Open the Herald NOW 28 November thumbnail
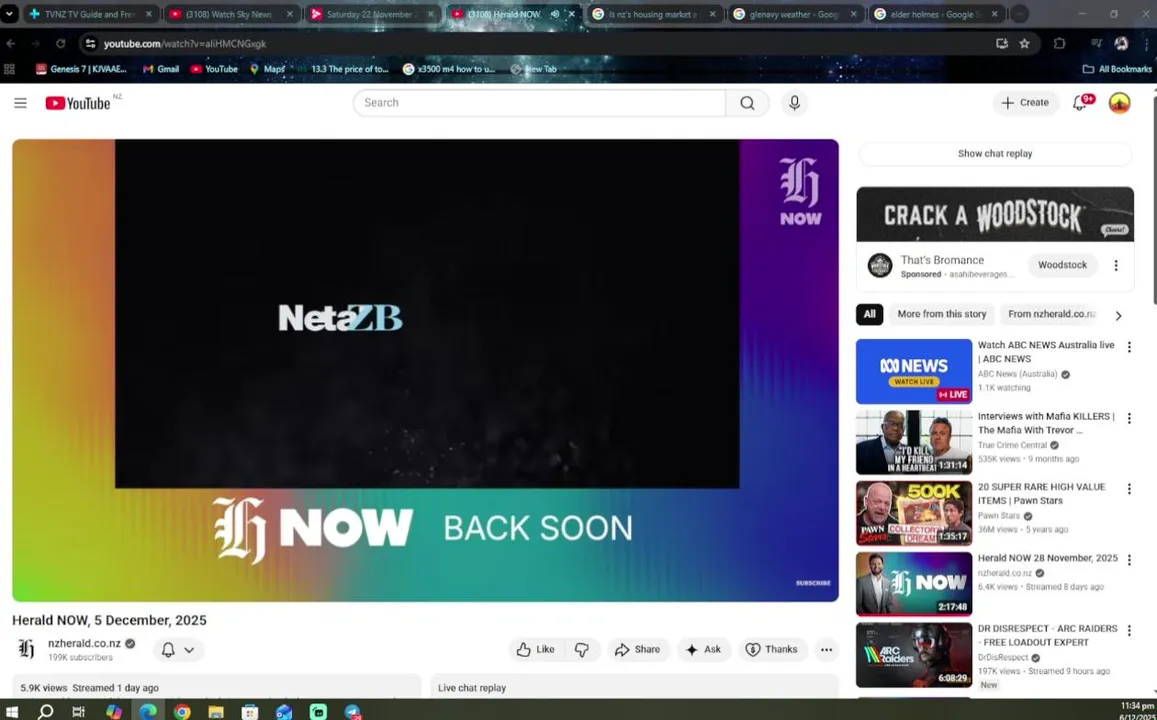This screenshot has width=1157, height=720. coord(913,584)
